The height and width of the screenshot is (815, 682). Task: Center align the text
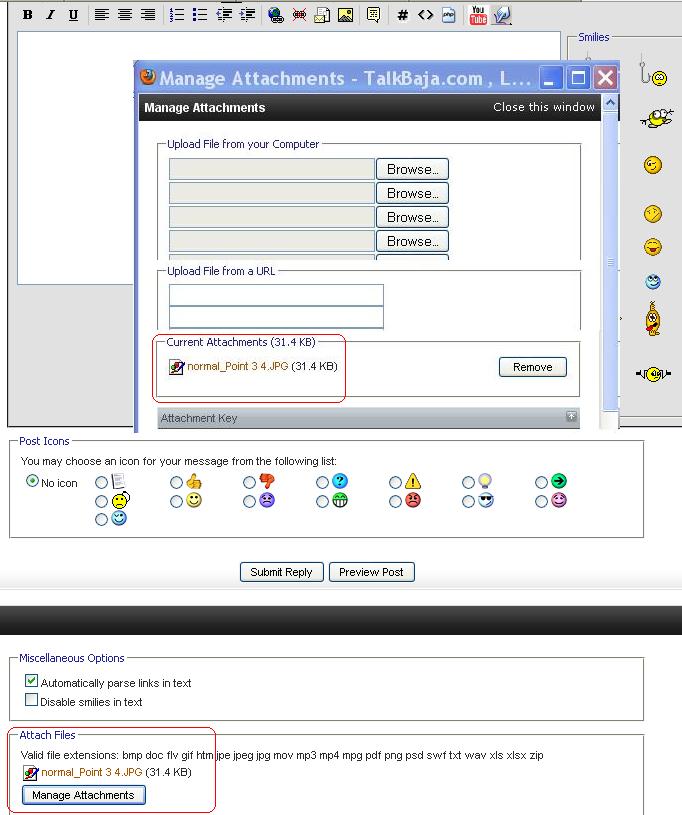tap(125, 15)
